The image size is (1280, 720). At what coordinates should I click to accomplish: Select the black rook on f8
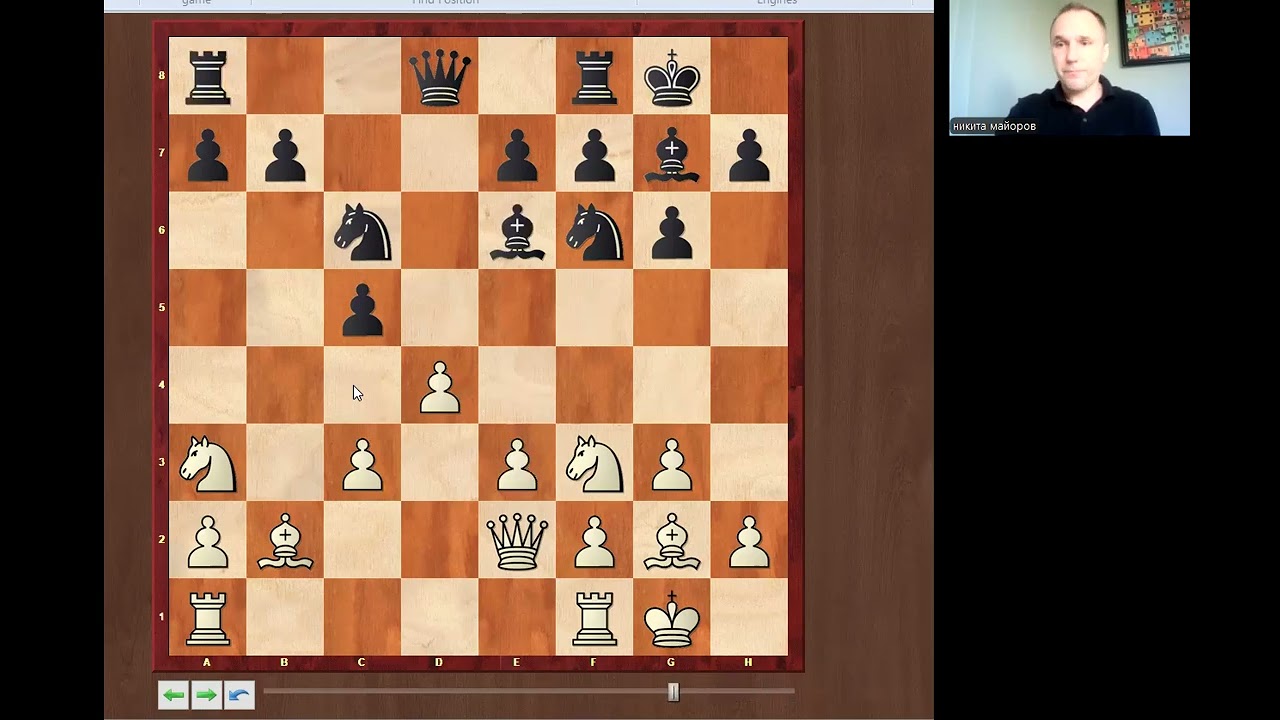click(x=595, y=78)
